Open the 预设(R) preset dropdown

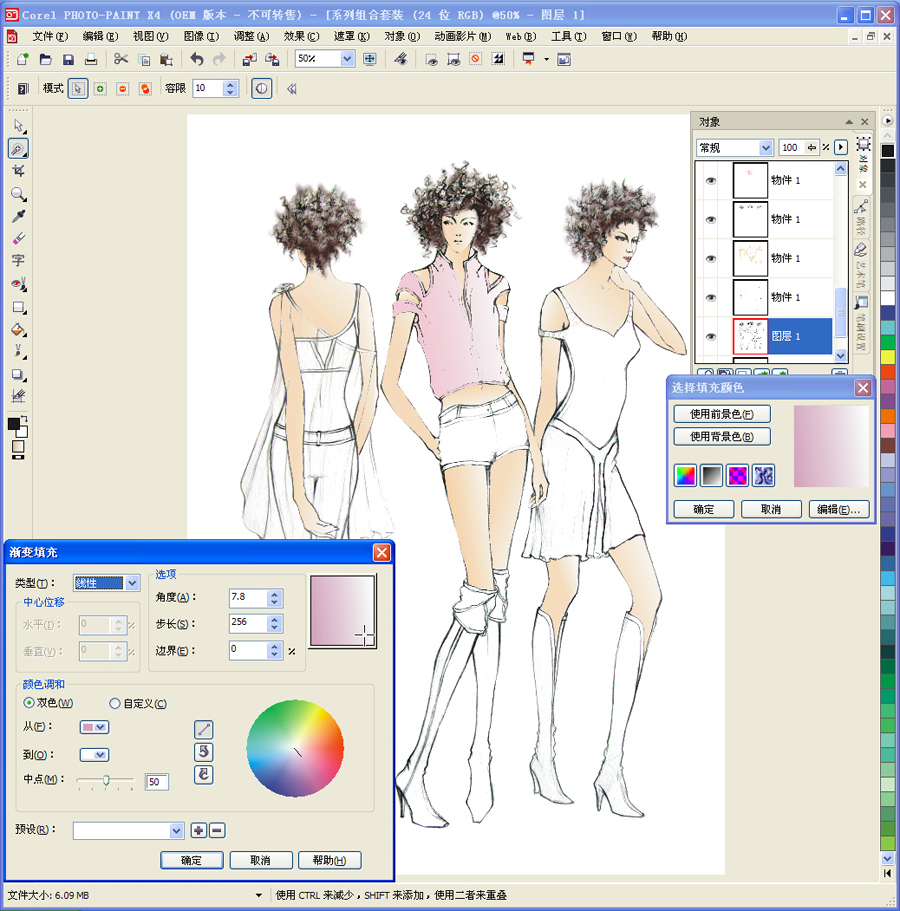177,831
